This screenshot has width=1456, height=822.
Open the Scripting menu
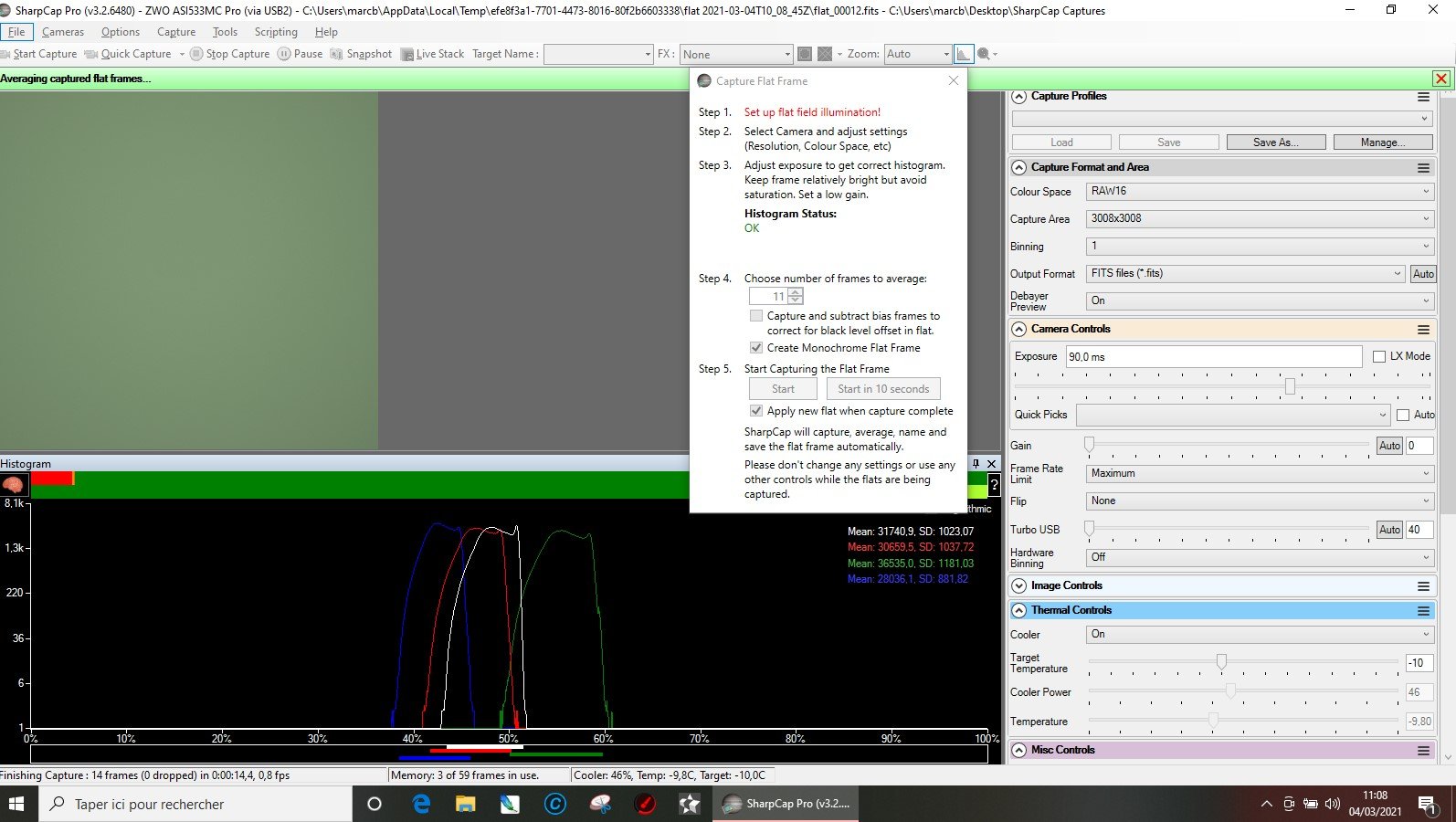pyautogui.click(x=276, y=32)
